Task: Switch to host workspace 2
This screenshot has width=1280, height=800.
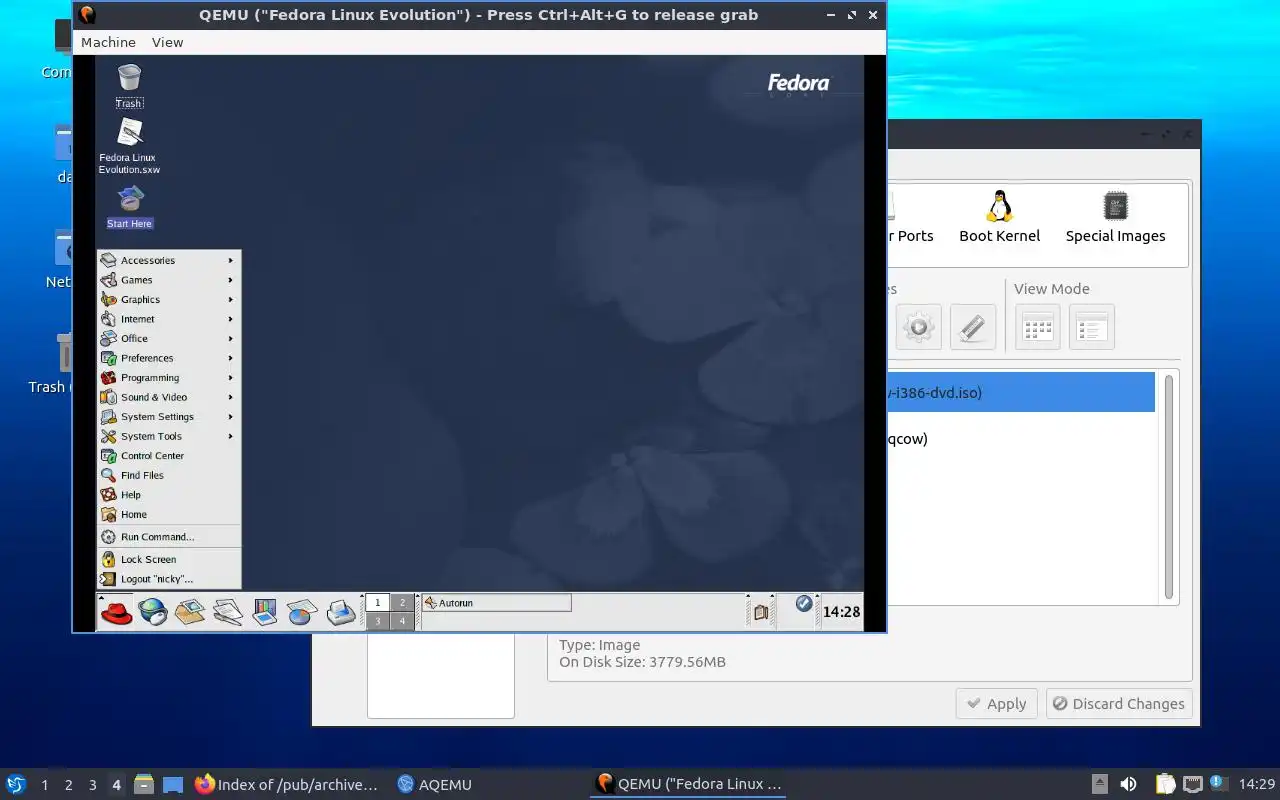Action: pyautogui.click(x=68, y=785)
